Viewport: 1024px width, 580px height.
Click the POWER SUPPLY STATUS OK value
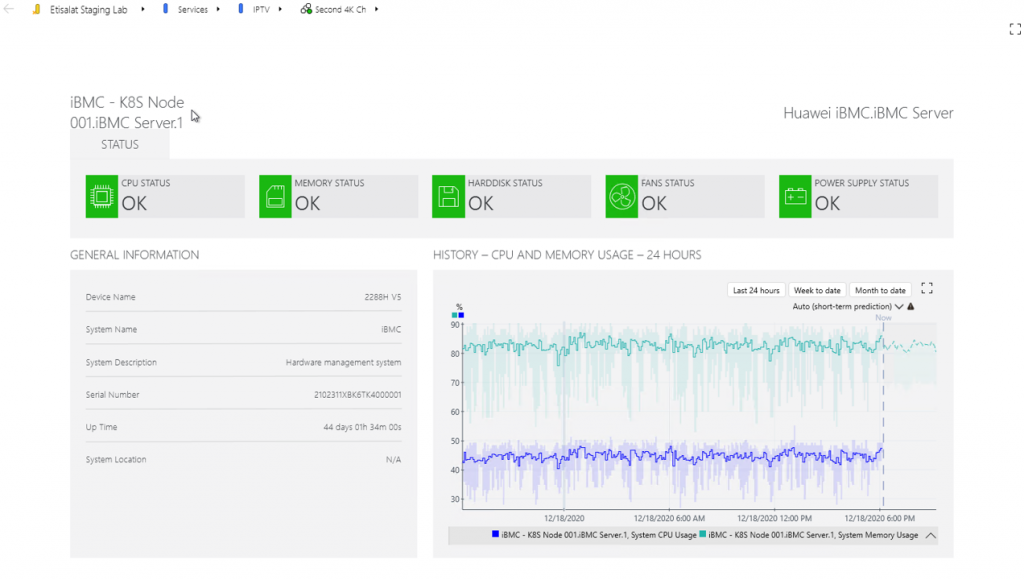pos(827,204)
